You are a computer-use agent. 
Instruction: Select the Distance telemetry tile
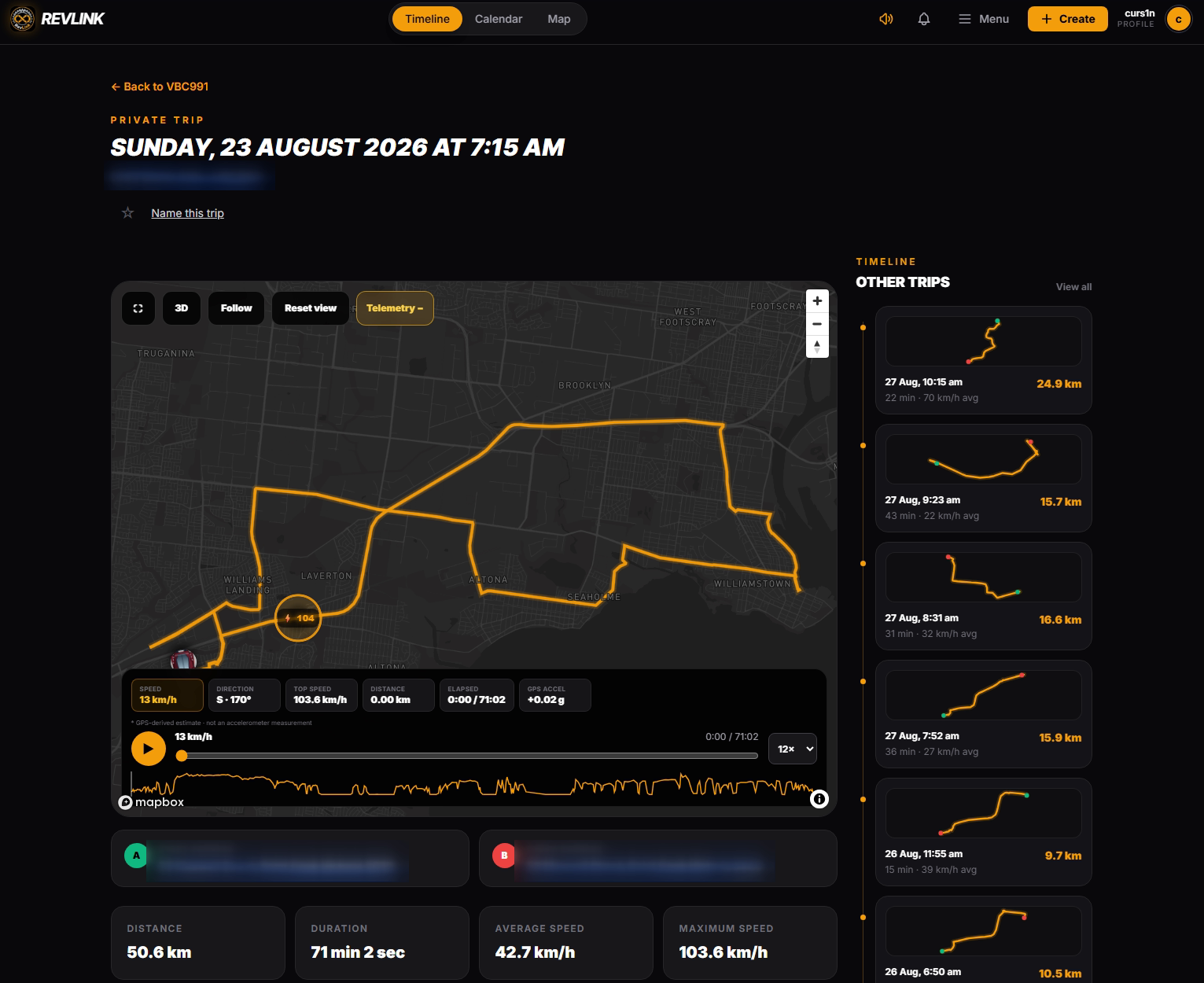pyautogui.click(x=399, y=695)
